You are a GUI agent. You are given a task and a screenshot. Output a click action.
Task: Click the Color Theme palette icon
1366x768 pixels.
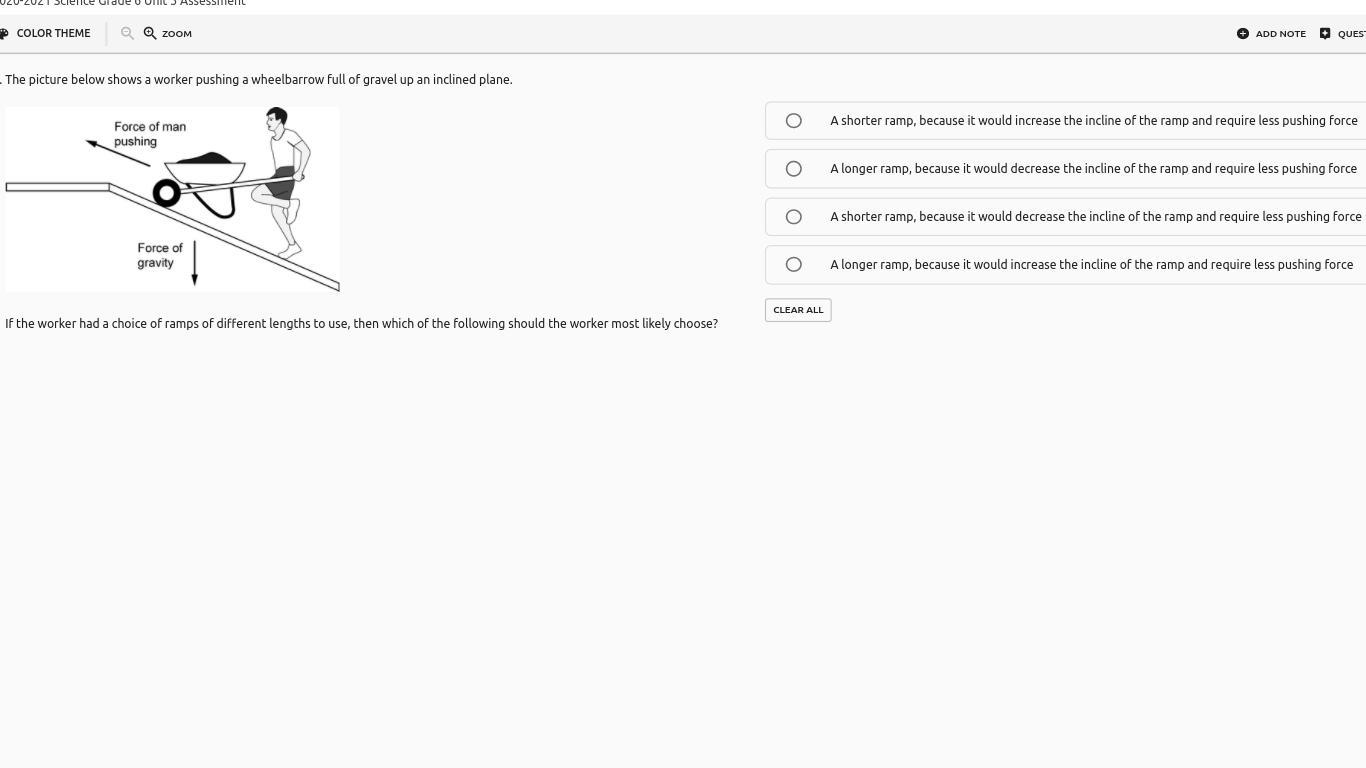coord(4,33)
